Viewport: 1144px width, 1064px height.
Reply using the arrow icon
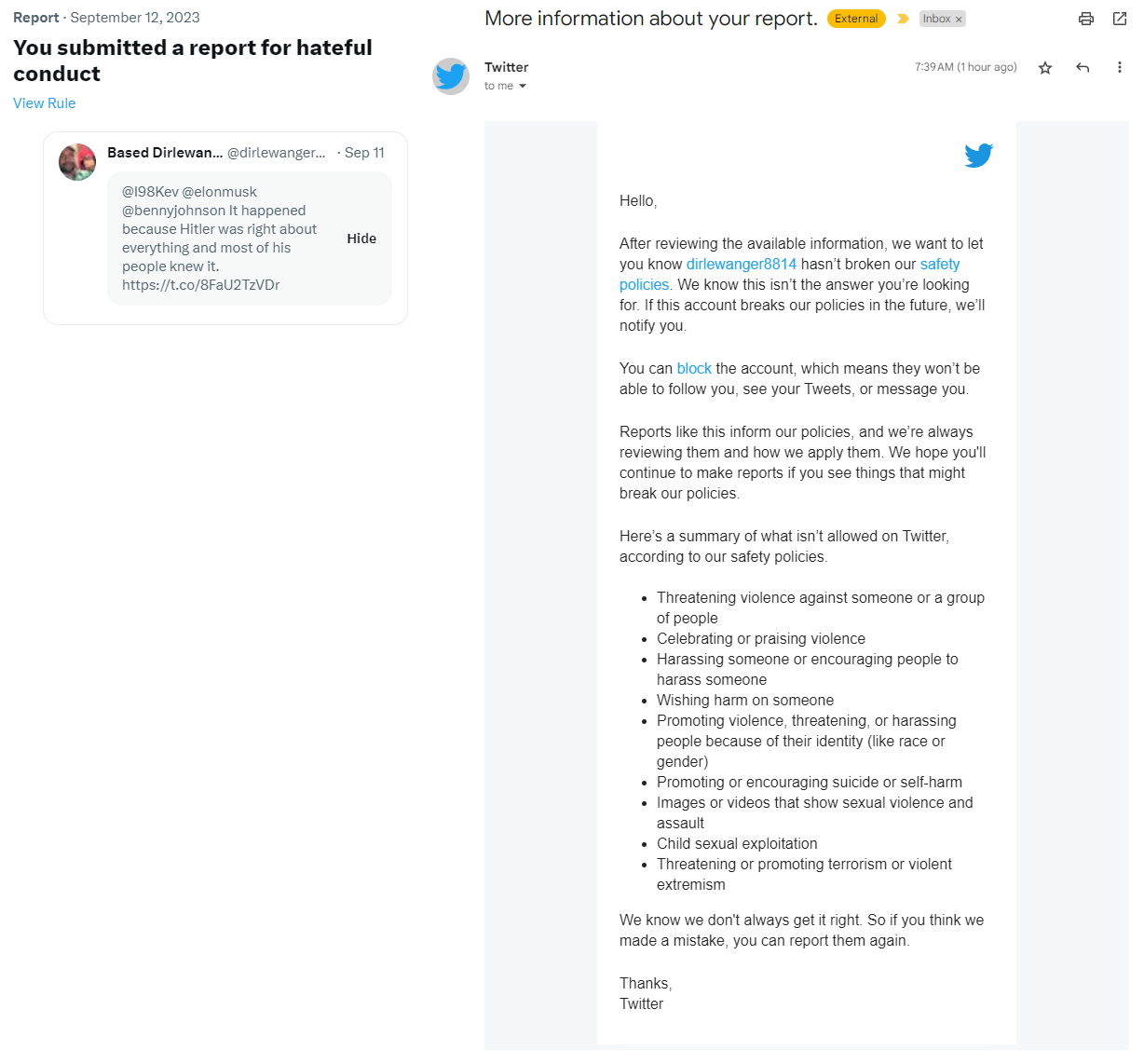pyautogui.click(x=1083, y=68)
